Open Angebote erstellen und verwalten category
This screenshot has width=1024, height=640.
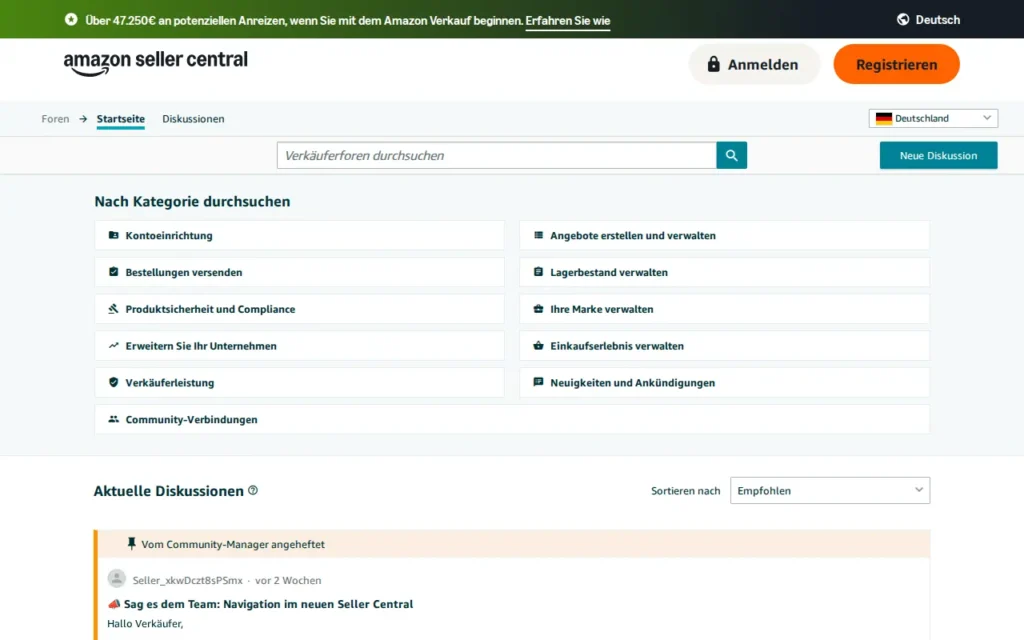pyautogui.click(x=724, y=235)
